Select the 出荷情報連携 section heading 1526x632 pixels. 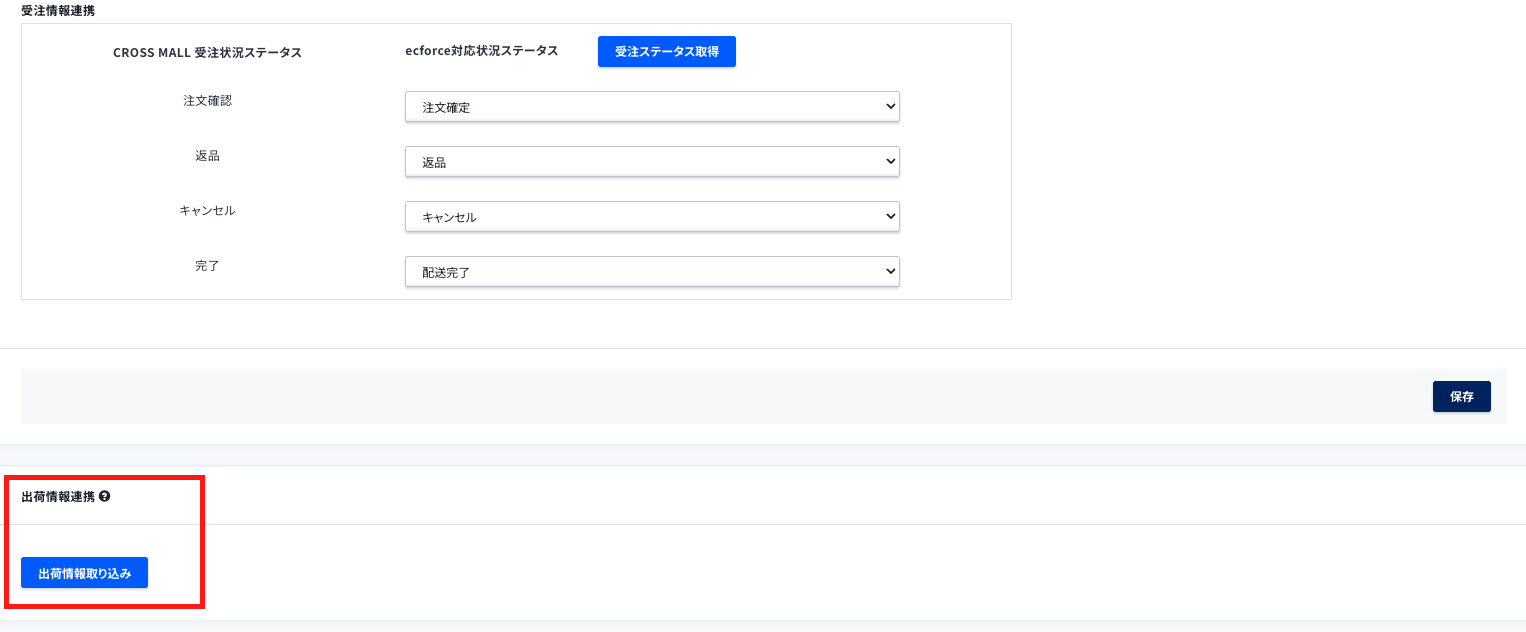60,496
